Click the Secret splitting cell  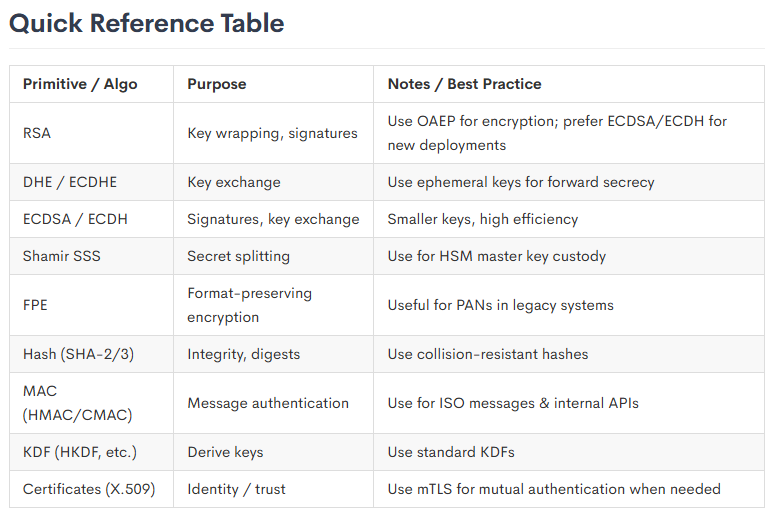[238, 256]
